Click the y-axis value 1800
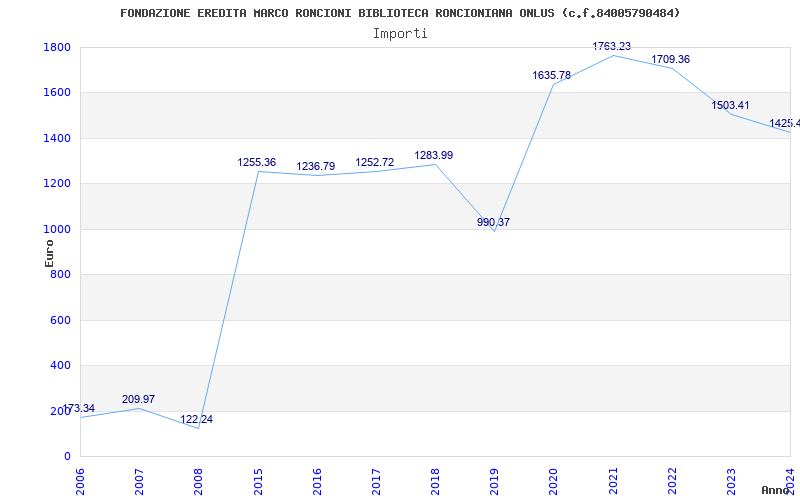This screenshot has width=800, height=500. (x=58, y=47)
